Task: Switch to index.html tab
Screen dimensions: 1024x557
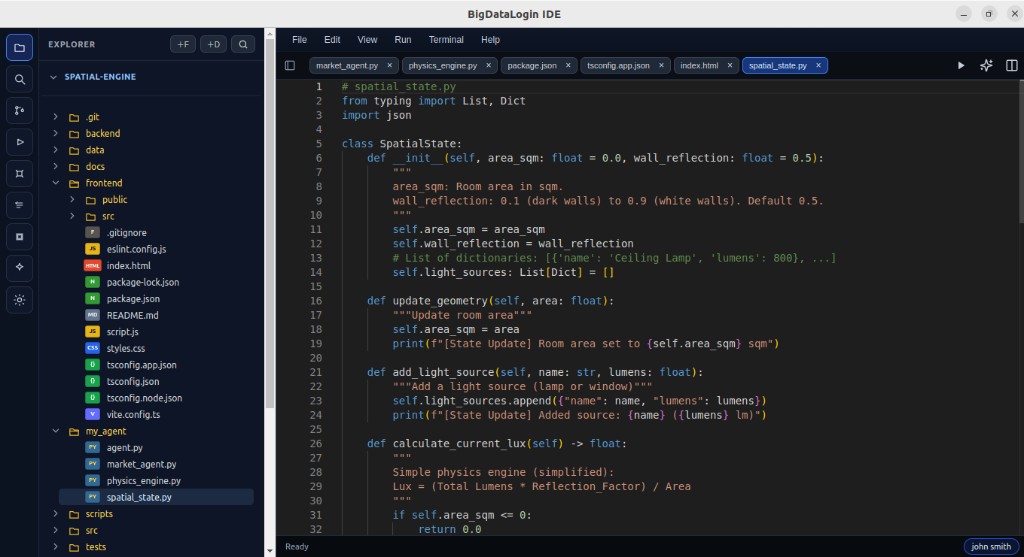Action: pos(699,65)
